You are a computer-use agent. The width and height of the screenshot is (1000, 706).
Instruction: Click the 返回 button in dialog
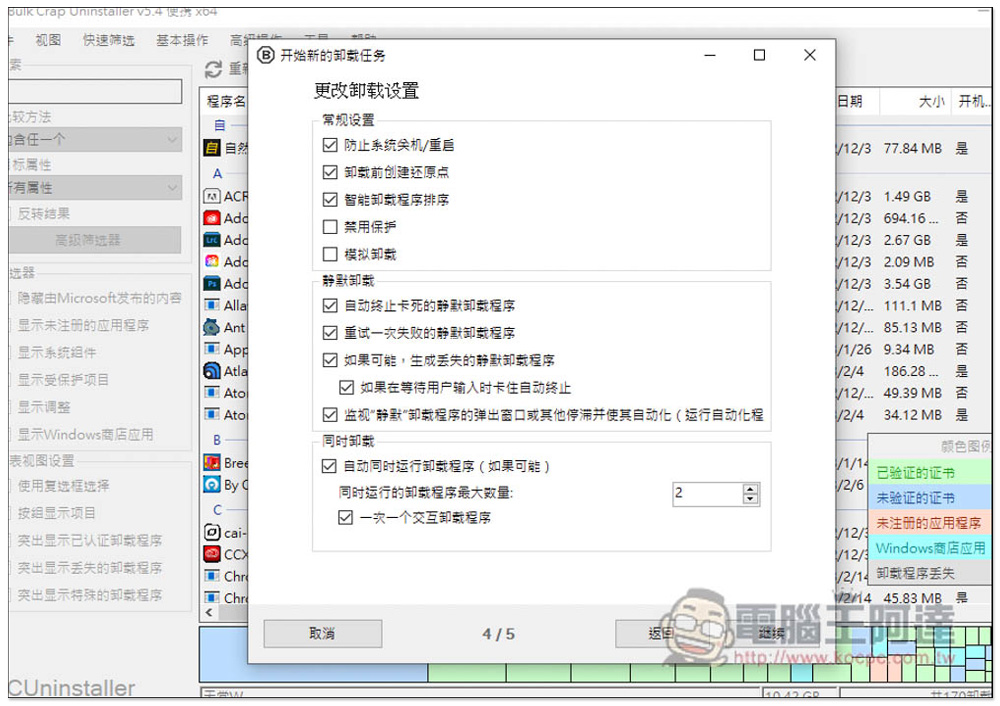point(661,633)
